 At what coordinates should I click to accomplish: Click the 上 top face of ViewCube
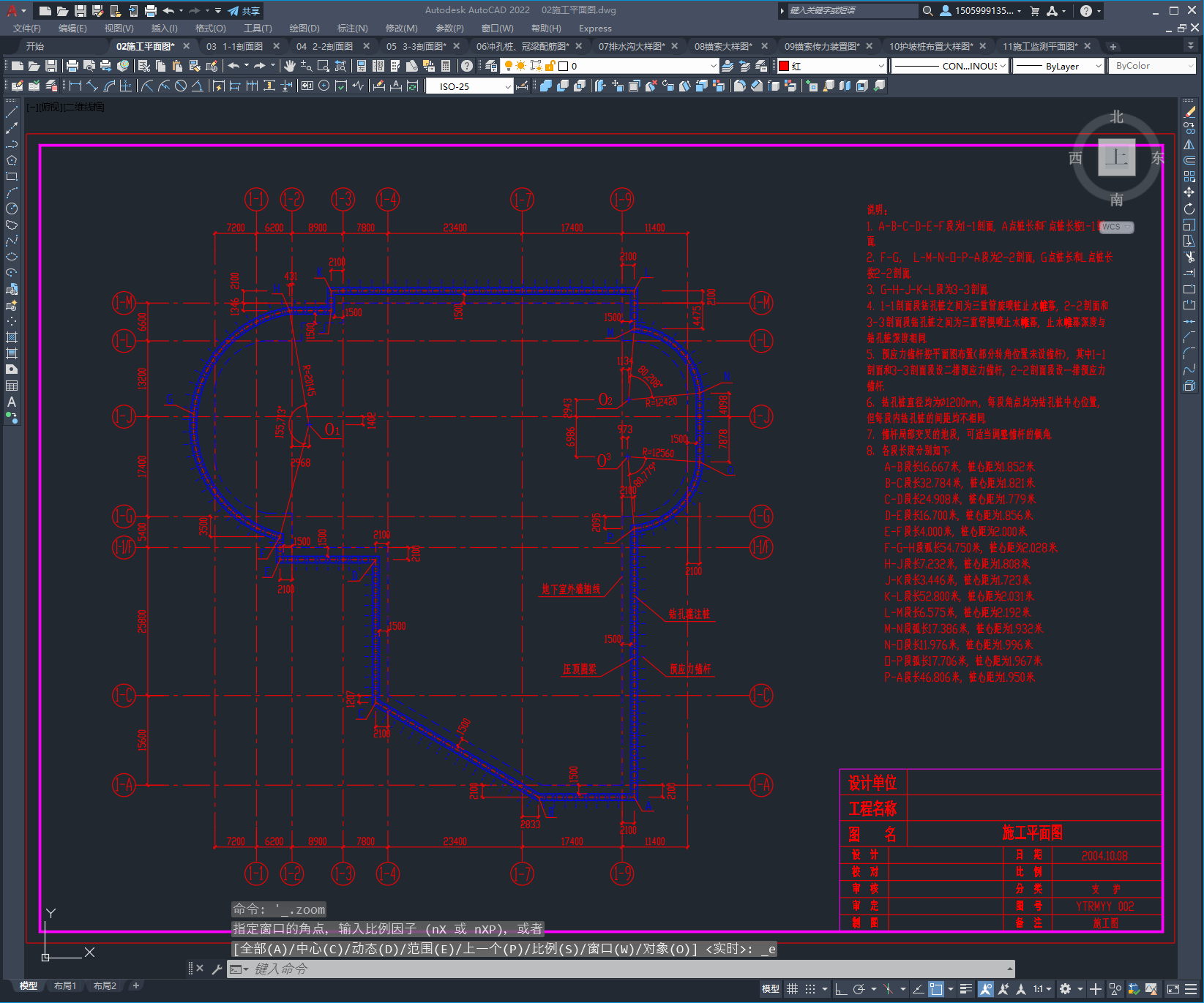tap(1117, 157)
